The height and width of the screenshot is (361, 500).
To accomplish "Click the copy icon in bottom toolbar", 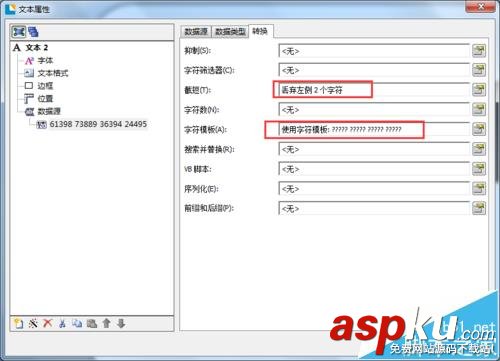I will (77, 323).
